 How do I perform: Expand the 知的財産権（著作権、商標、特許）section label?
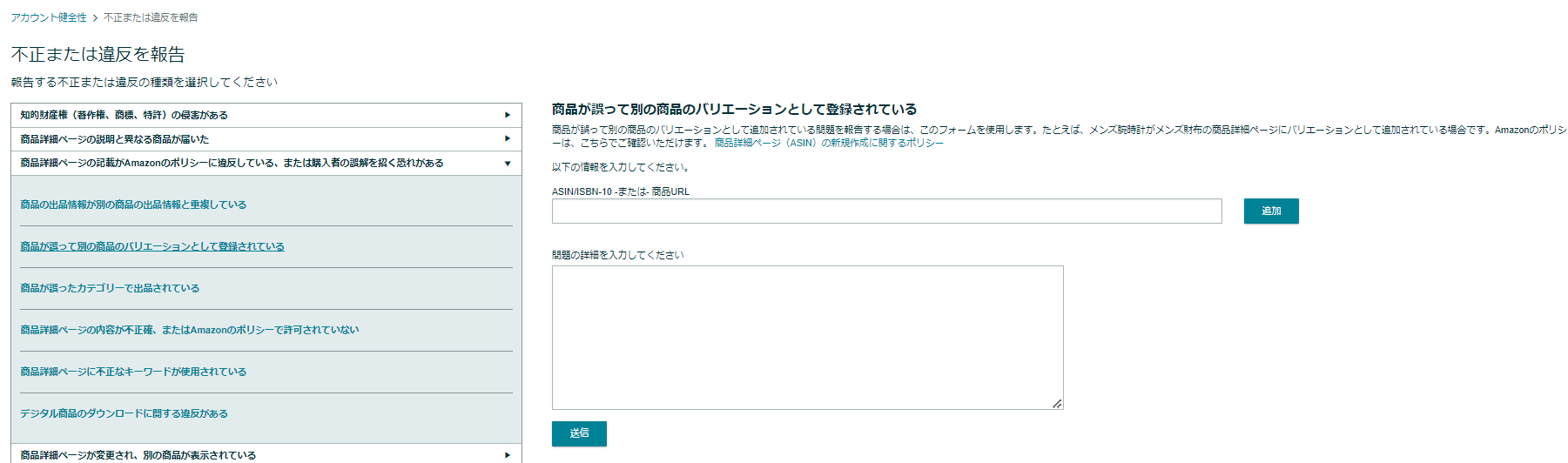tap(124, 115)
